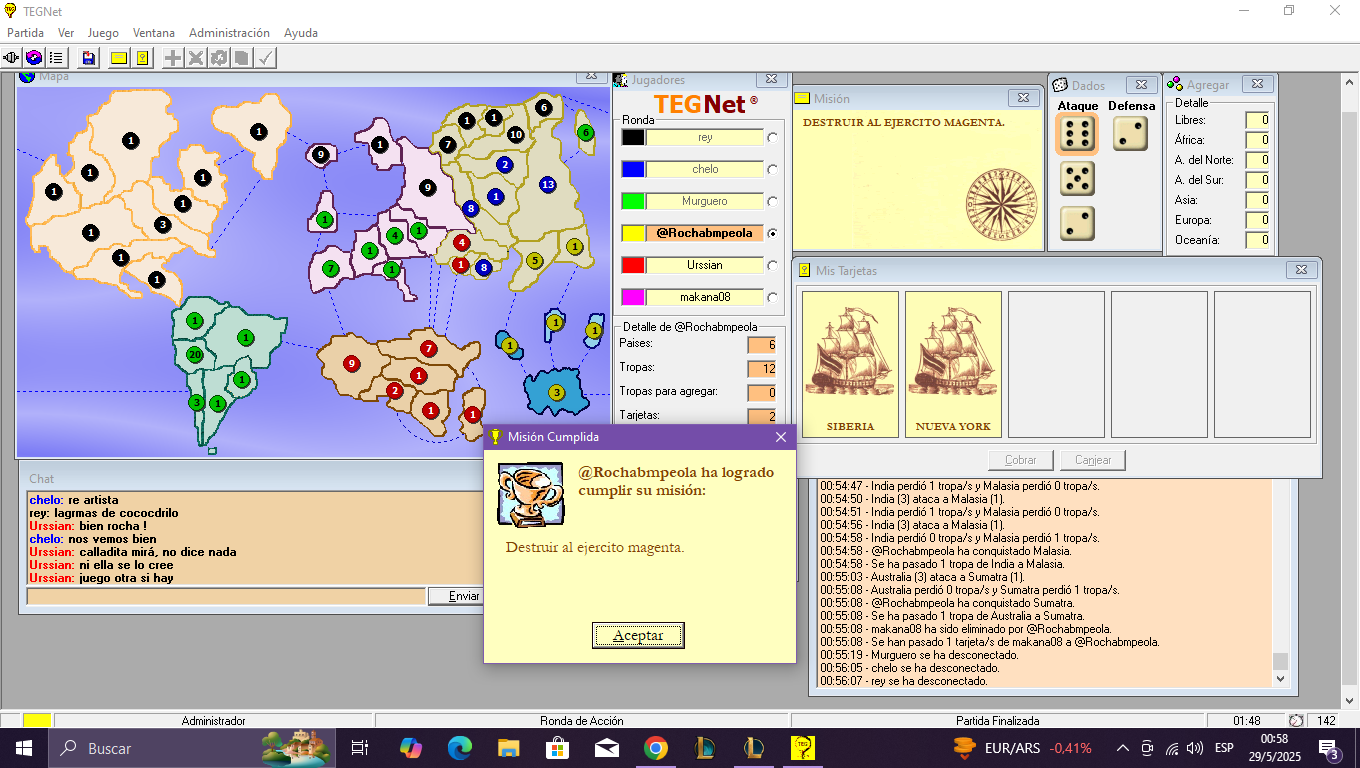Click the Cobrar button under Mis Tarjetas
1360x768 pixels.
(1021, 460)
